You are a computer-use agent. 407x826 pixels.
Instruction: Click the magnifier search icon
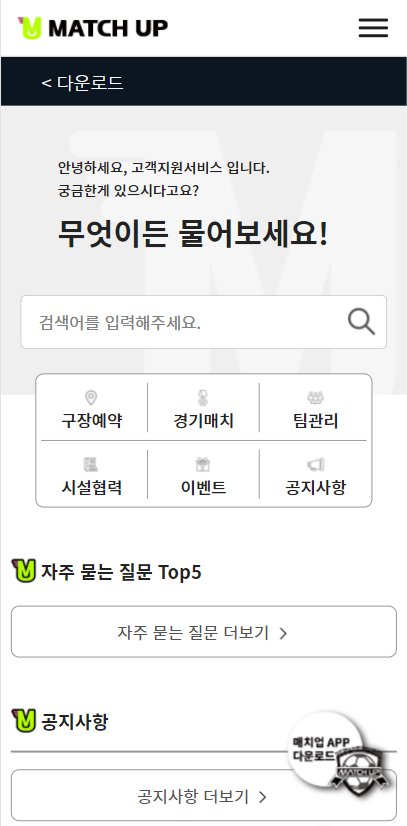[361, 322]
